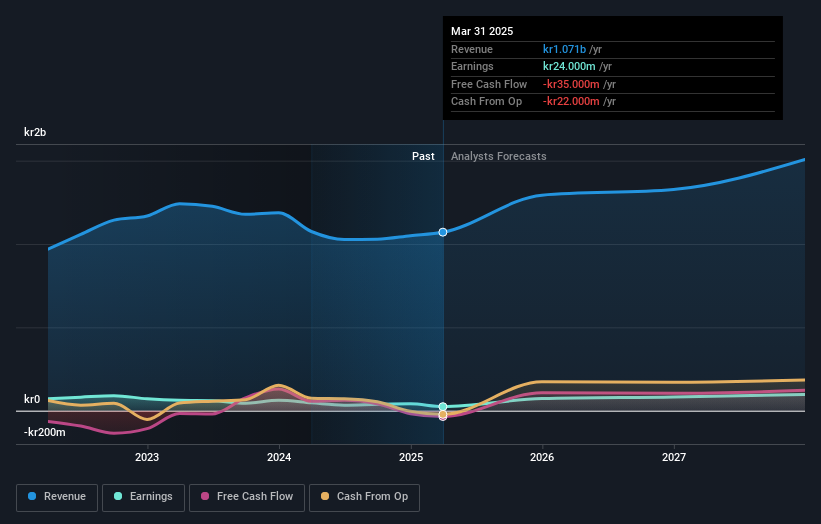Toggle the Revenue legend series

(57, 497)
